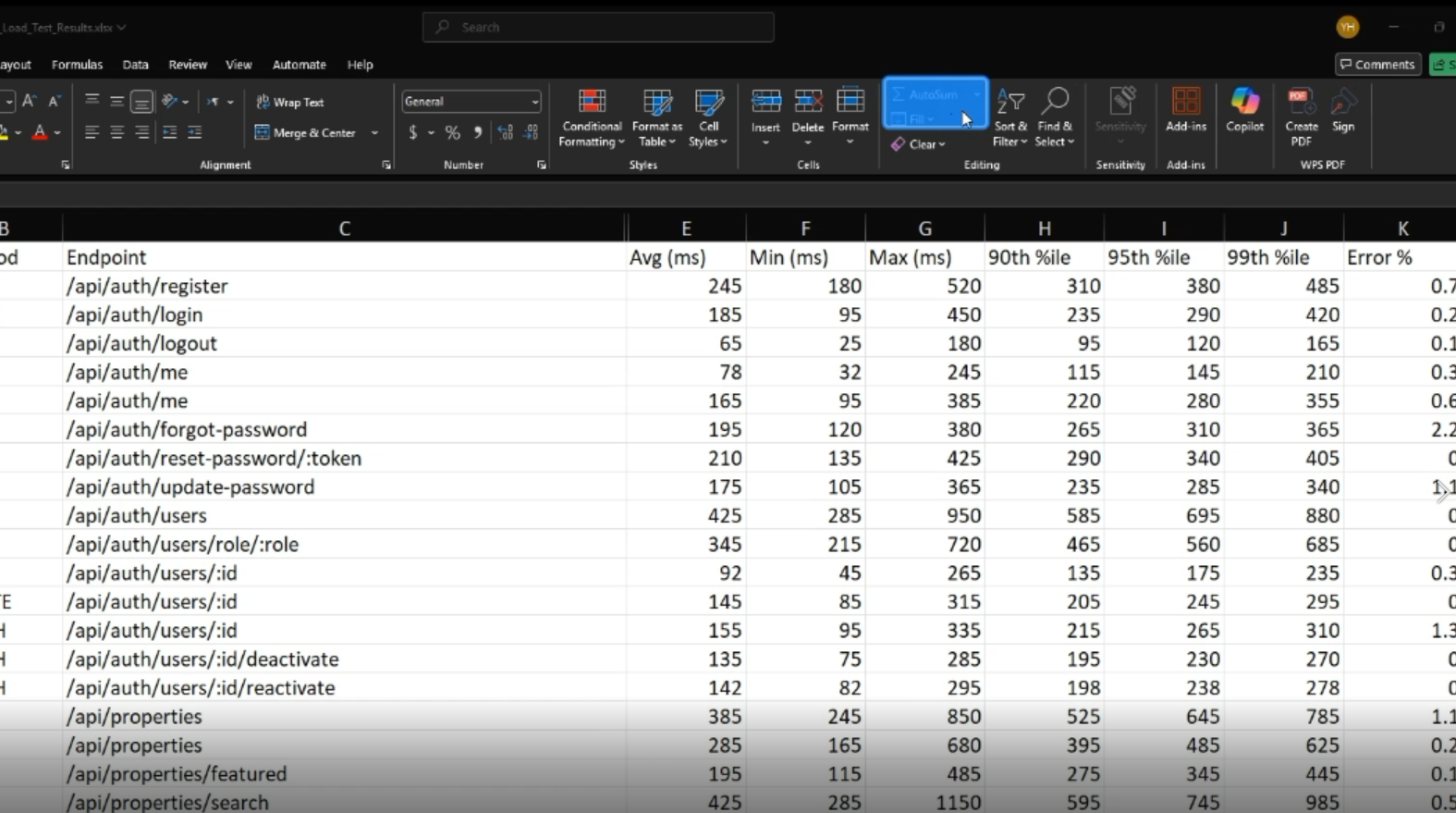
Task: Open the Comments pane
Action: pos(1377,64)
